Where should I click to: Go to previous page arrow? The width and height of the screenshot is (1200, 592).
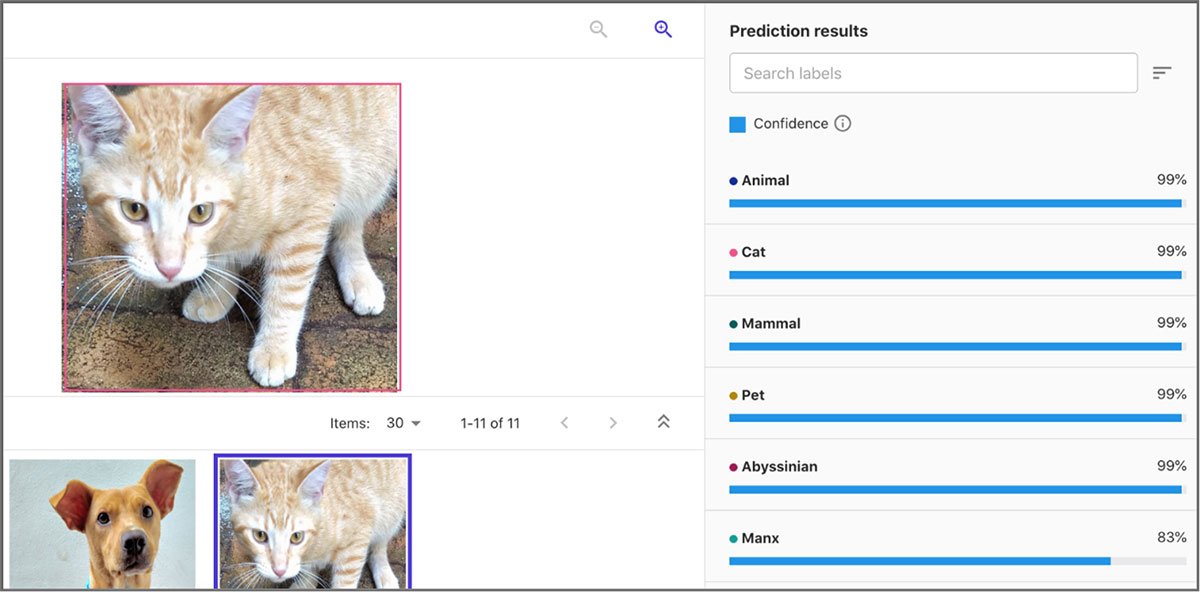564,423
